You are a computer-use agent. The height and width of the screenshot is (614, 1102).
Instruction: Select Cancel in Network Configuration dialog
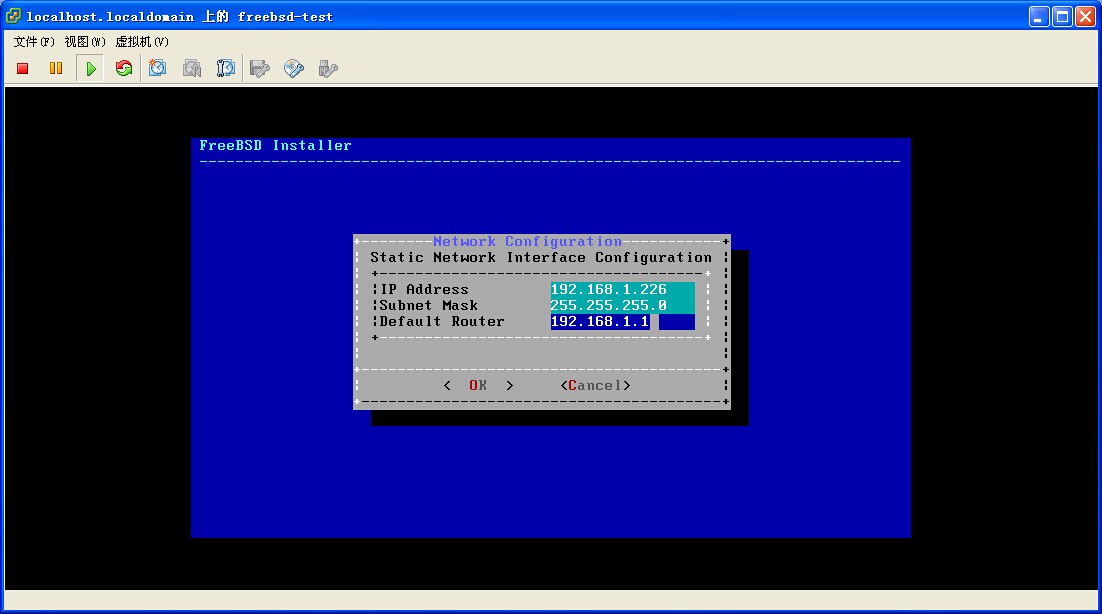click(596, 386)
